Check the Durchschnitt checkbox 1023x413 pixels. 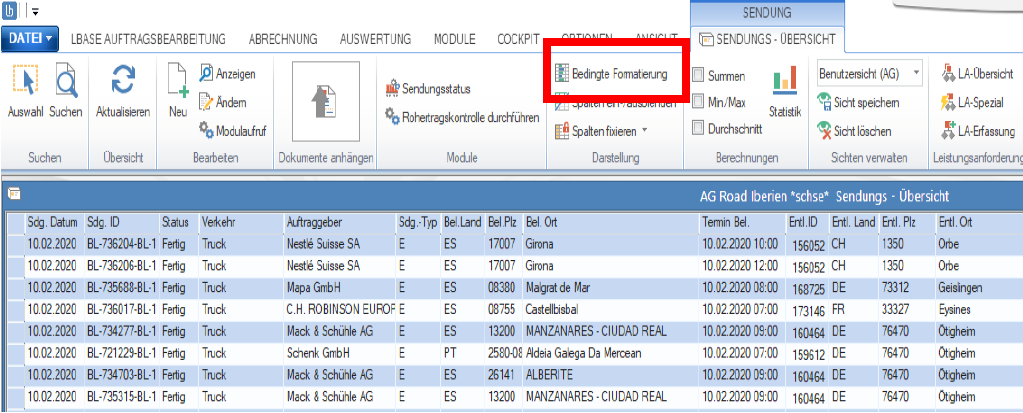pos(698,129)
